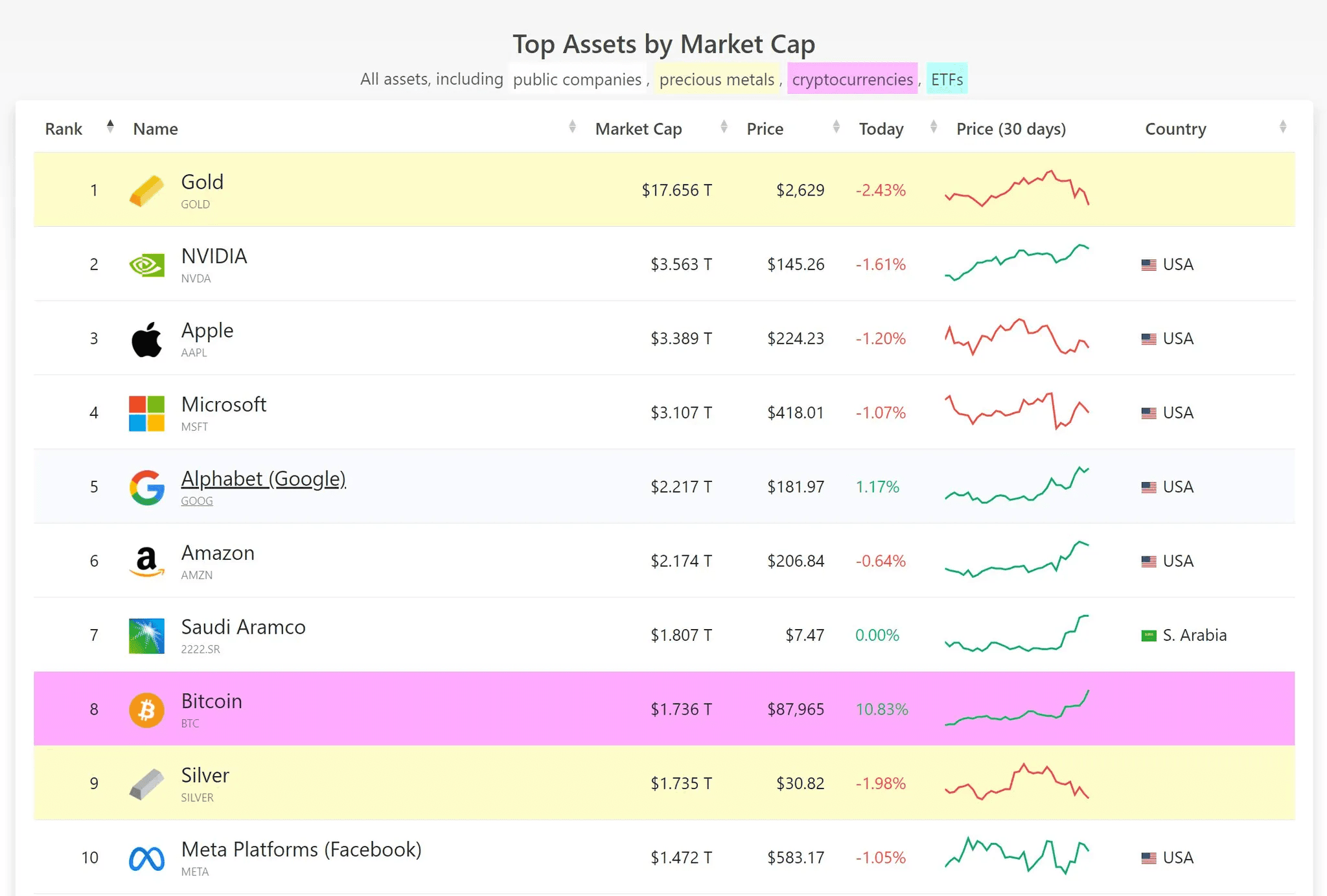This screenshot has width=1327, height=896.
Task: Click the Meta Platforms logo icon
Action: [x=146, y=859]
